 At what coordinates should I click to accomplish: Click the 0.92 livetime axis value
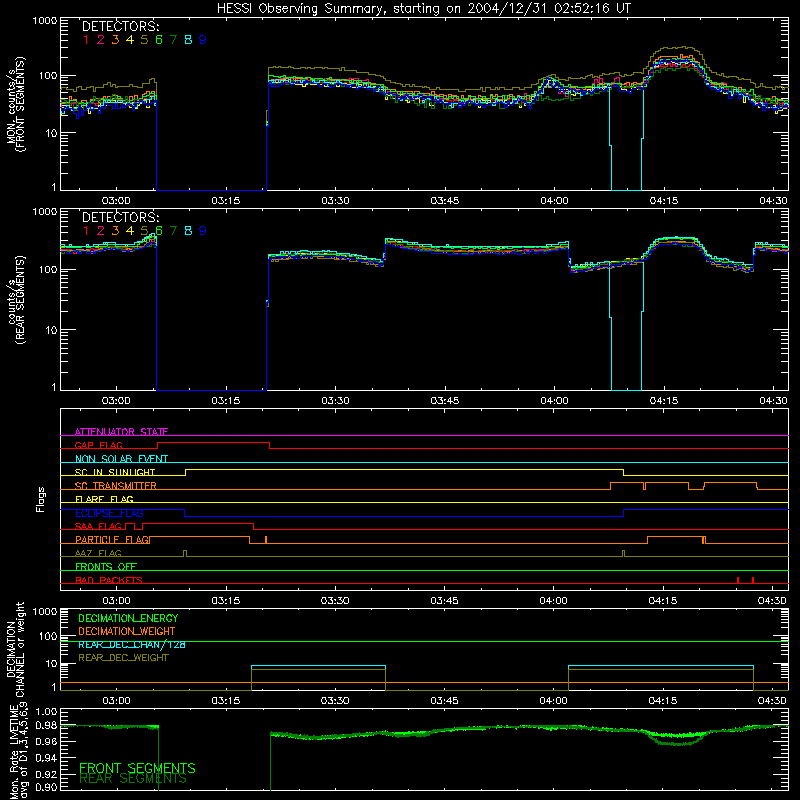pyautogui.click(x=46, y=772)
